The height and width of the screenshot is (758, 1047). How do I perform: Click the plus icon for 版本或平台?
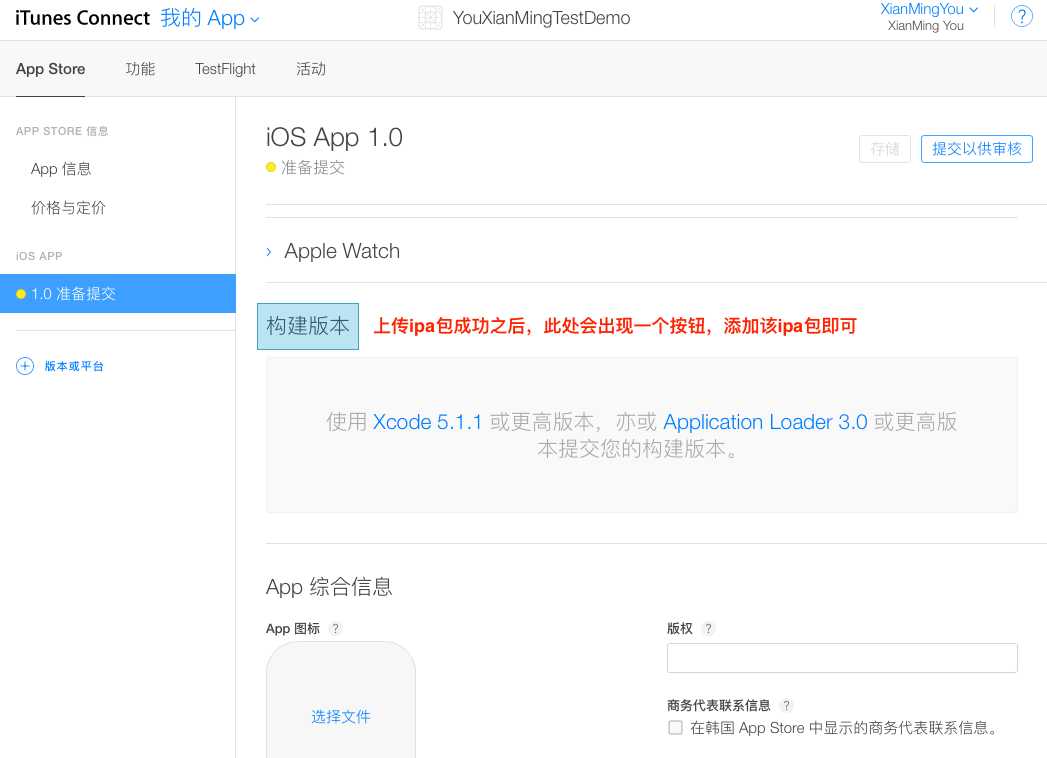[x=25, y=366]
